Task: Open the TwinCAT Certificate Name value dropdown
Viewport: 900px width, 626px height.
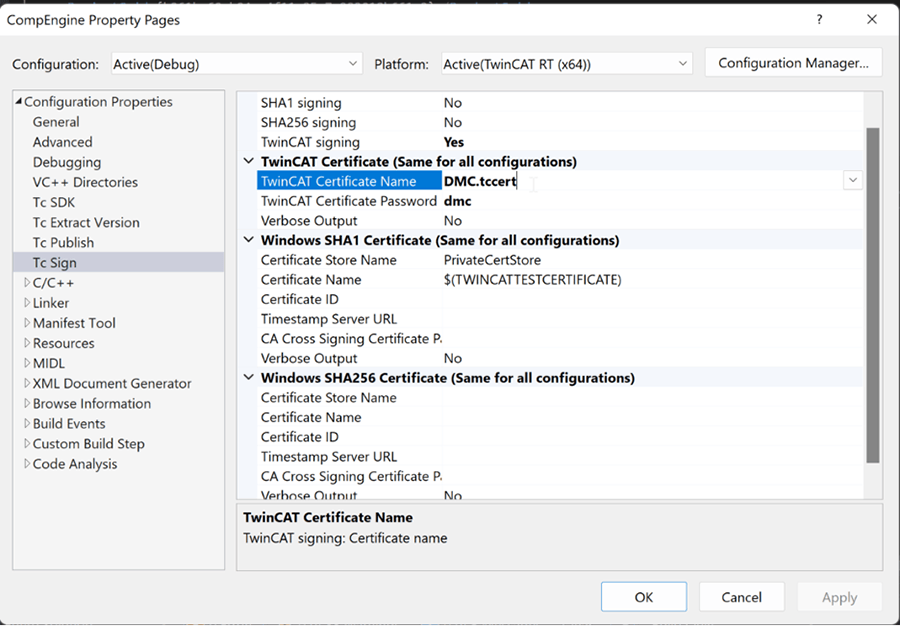Action: click(x=853, y=180)
